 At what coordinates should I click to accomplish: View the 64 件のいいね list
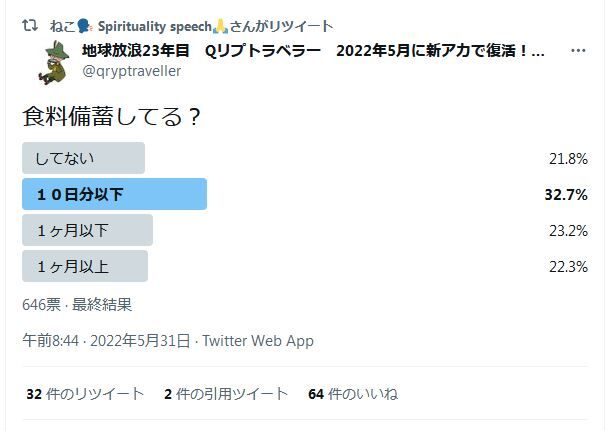pyautogui.click(x=353, y=394)
